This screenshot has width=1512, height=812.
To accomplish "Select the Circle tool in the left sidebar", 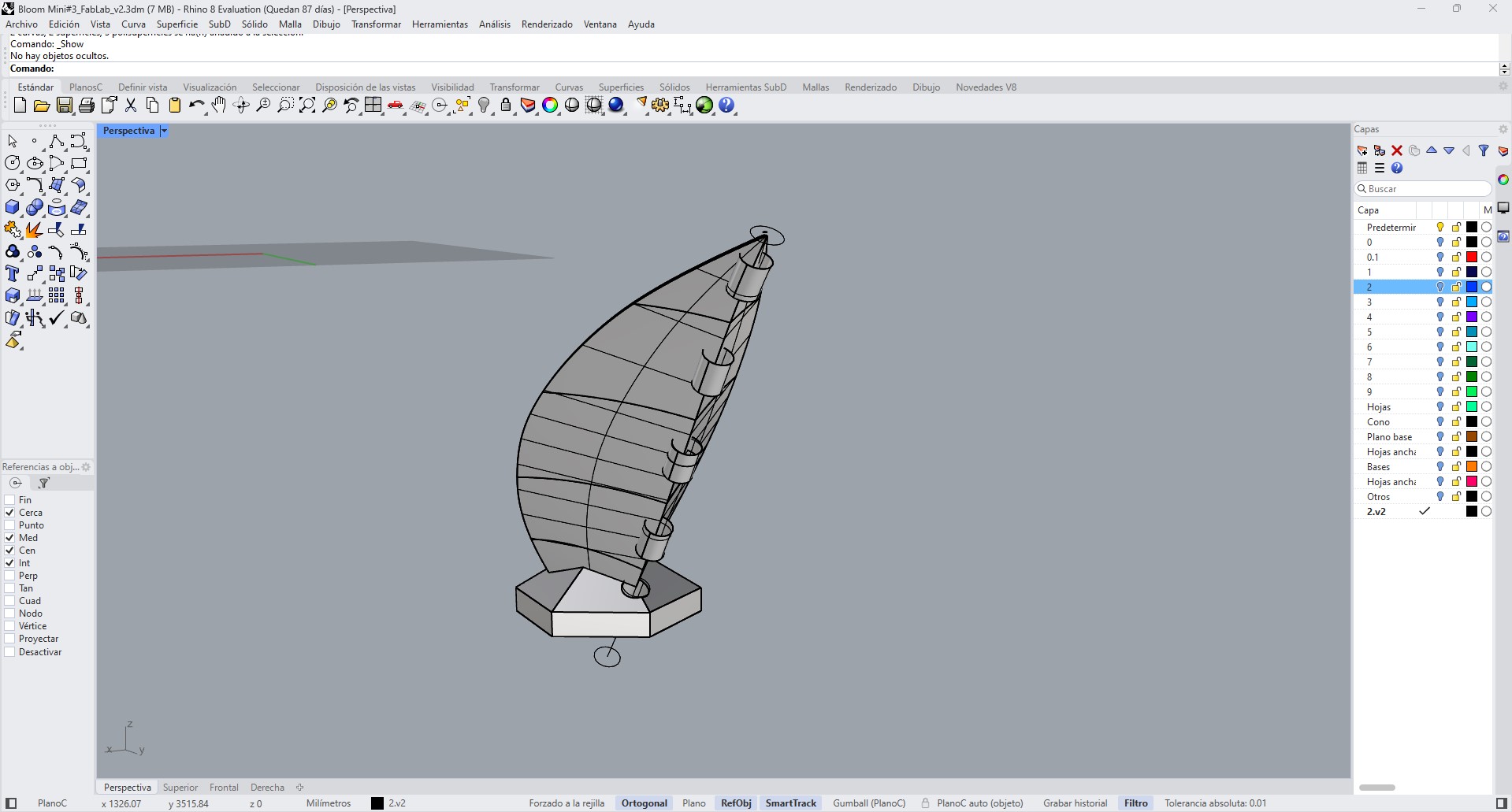I will point(13,163).
